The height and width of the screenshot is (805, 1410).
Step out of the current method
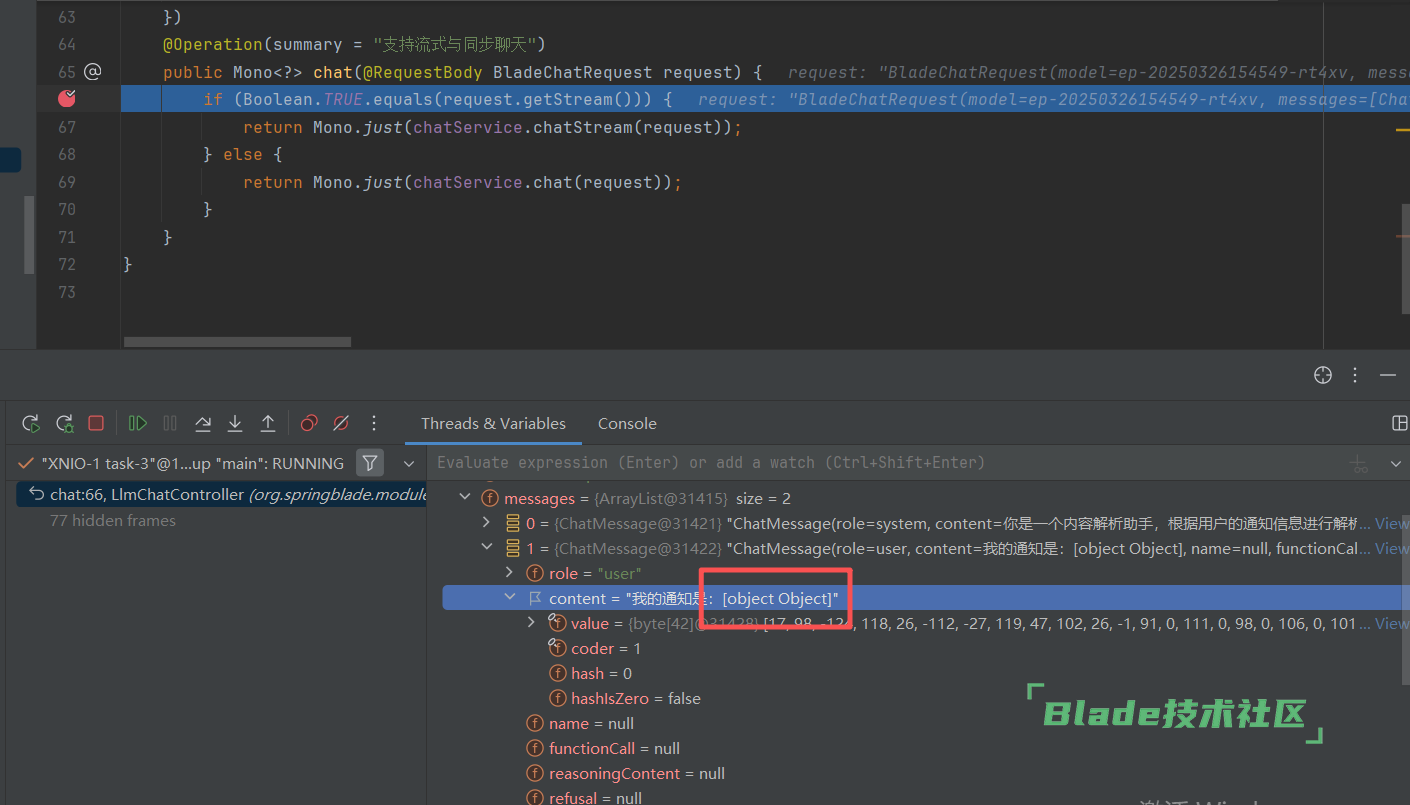tap(268, 423)
